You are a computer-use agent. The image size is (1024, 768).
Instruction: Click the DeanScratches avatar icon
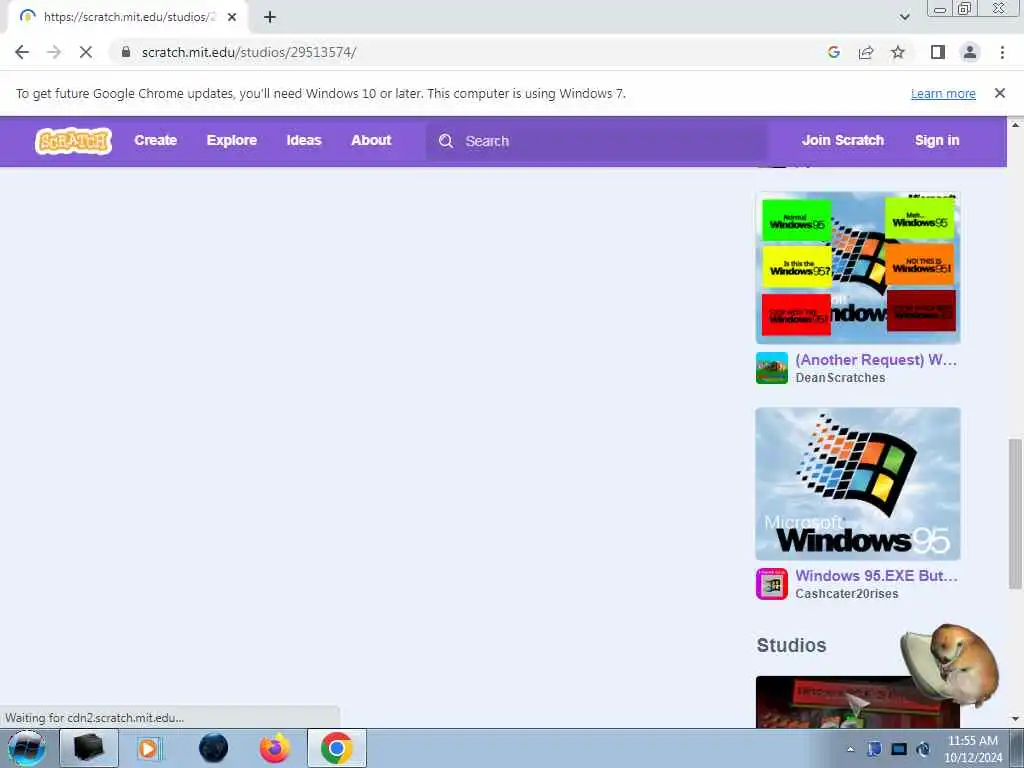pyautogui.click(x=772, y=368)
